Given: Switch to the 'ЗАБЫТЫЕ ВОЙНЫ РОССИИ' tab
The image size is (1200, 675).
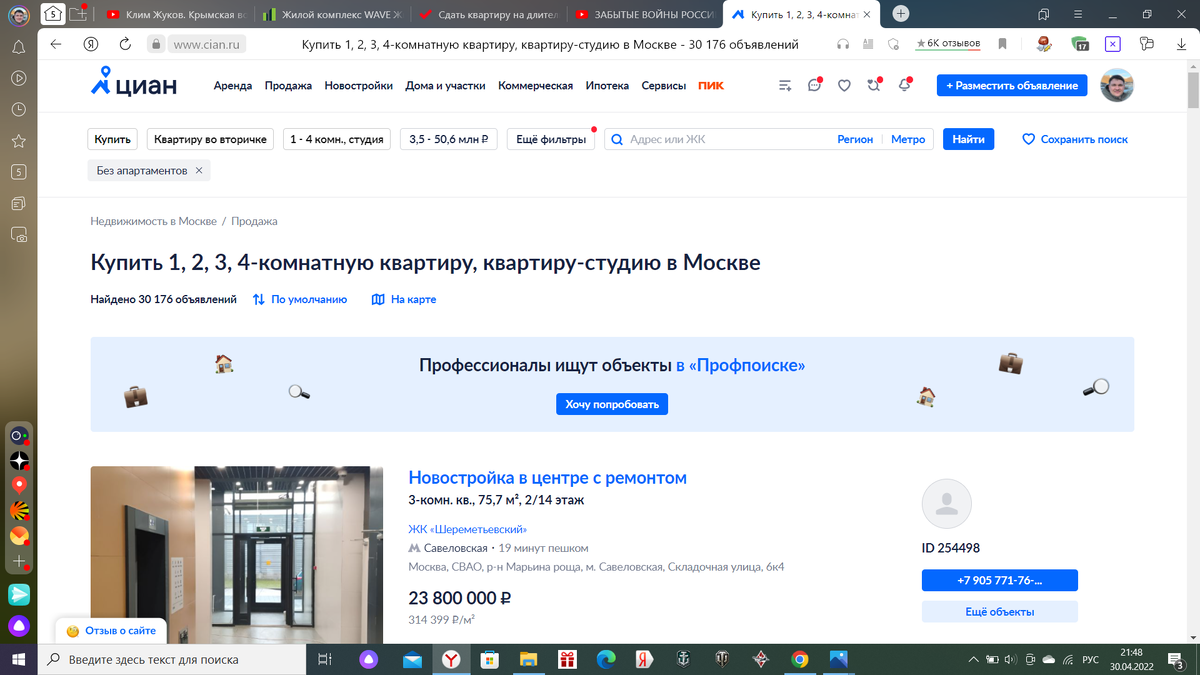Looking at the screenshot, I should 645,14.
